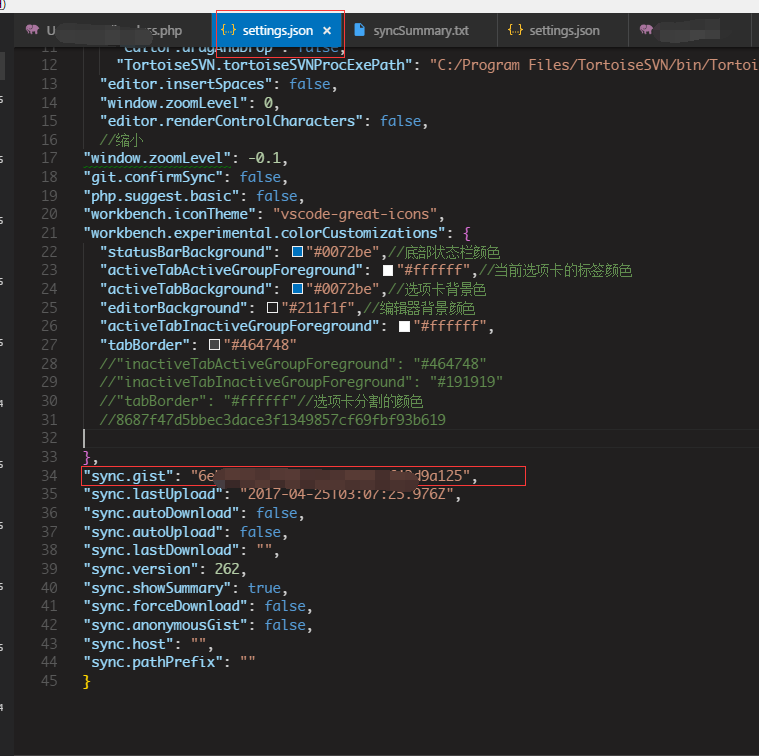Click the "#211f1f" color string
The width and height of the screenshot is (759, 756).
tap(318, 308)
